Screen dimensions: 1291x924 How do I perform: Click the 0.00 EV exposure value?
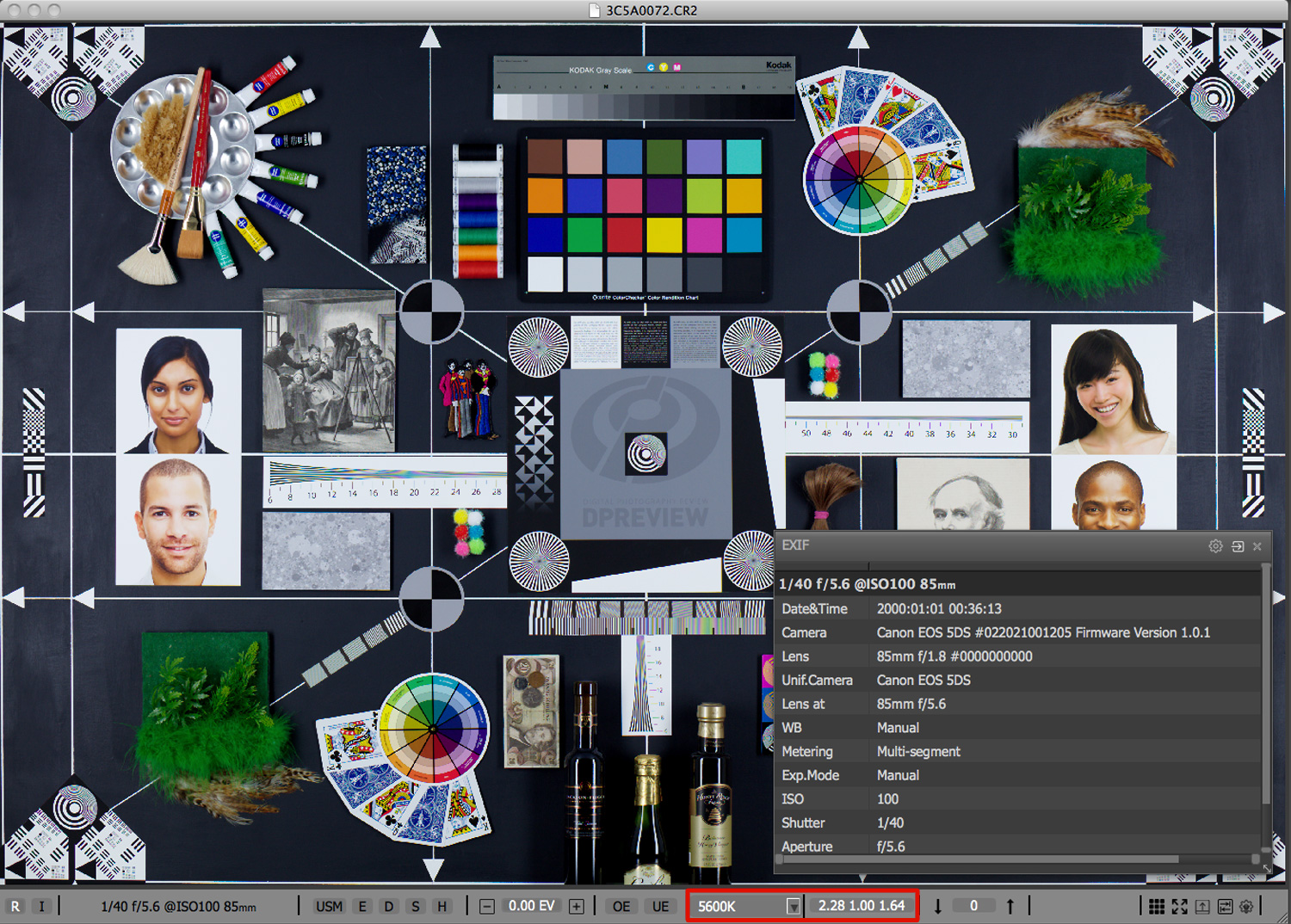532,906
